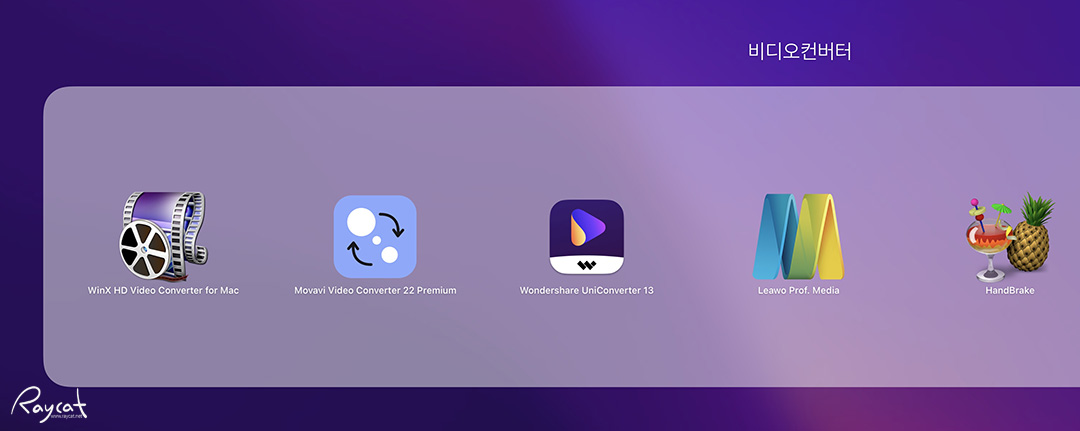The image size is (1080, 431).
Task: Click the folder title 비디오컨버터
Action: click(x=799, y=52)
